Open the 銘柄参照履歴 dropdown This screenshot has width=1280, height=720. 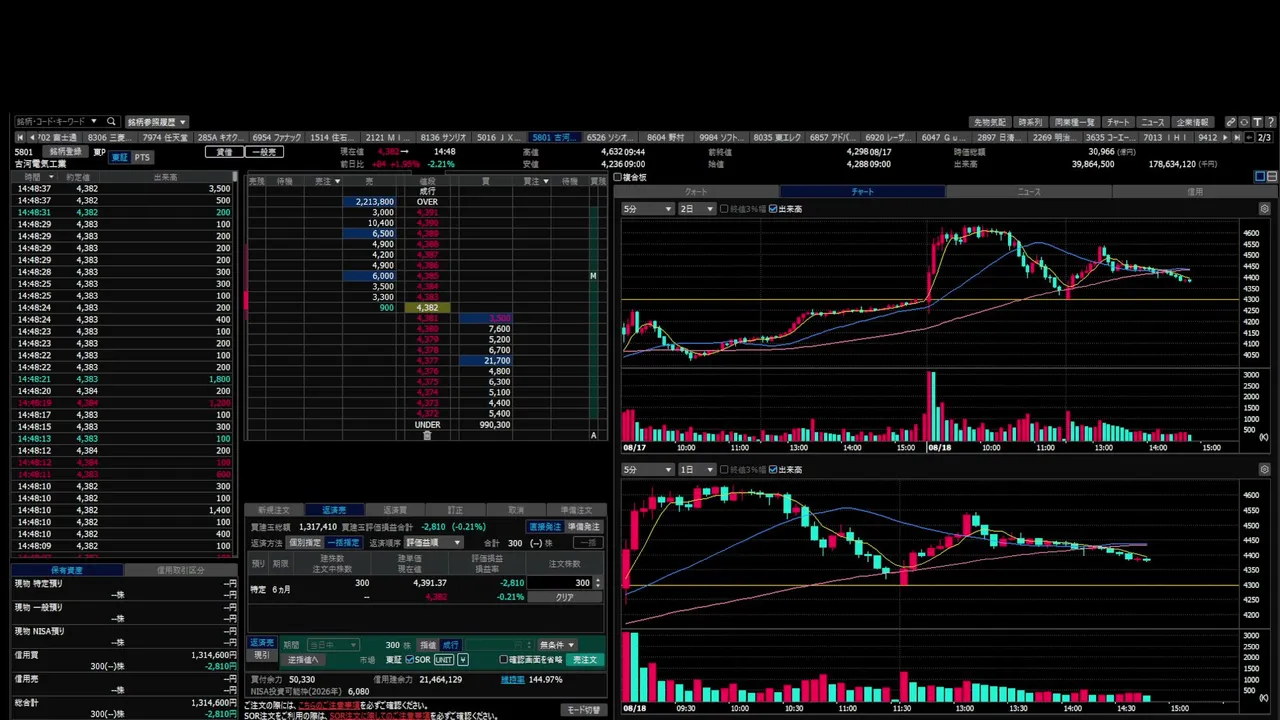(157, 122)
